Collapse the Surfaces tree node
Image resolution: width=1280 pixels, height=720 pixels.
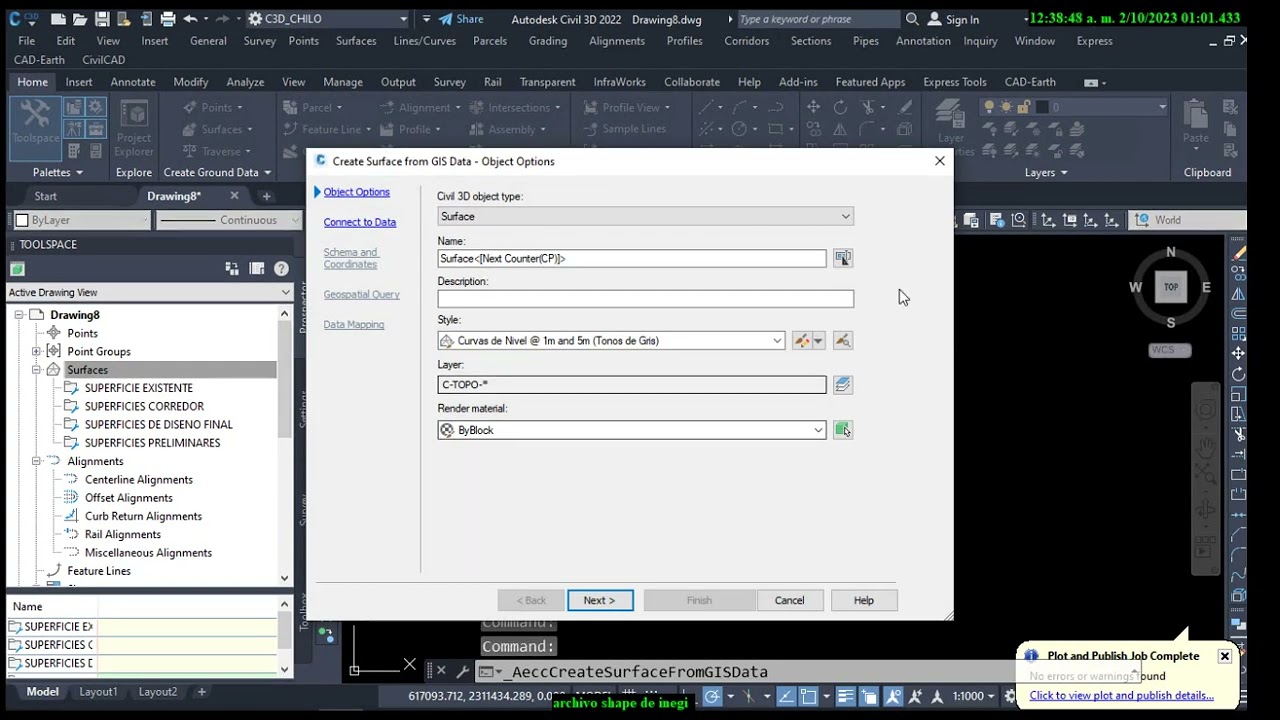[x=37, y=370]
